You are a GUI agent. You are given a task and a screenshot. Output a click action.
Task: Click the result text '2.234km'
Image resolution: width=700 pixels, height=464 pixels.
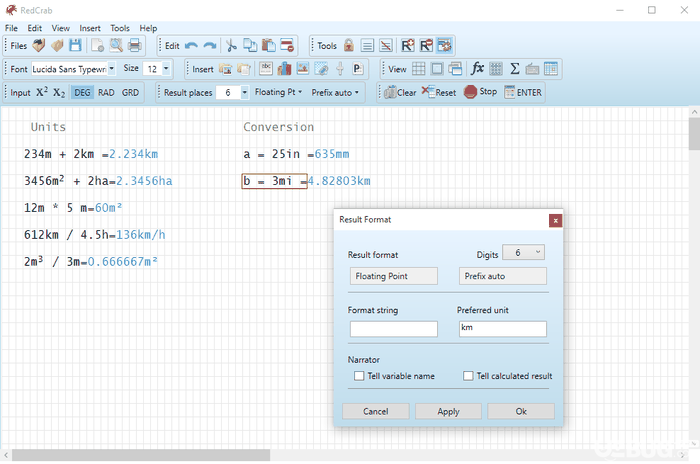[133, 154]
